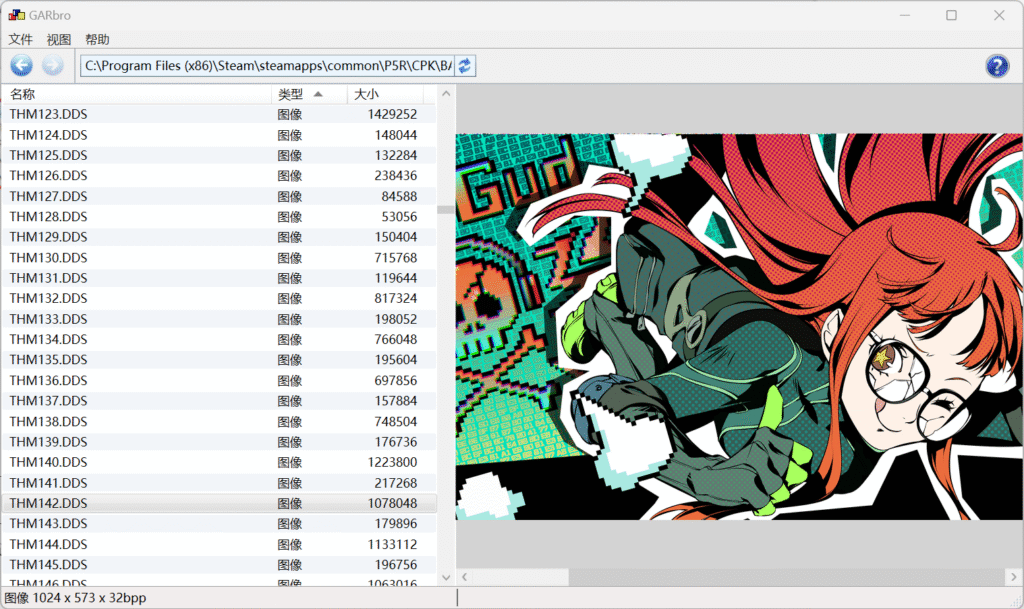1024x609 pixels.
Task: Open the 帮助 menu
Action: 97,39
